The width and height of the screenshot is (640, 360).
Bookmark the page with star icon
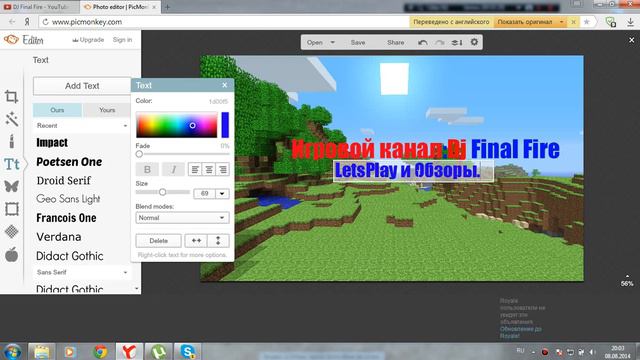click(x=587, y=22)
